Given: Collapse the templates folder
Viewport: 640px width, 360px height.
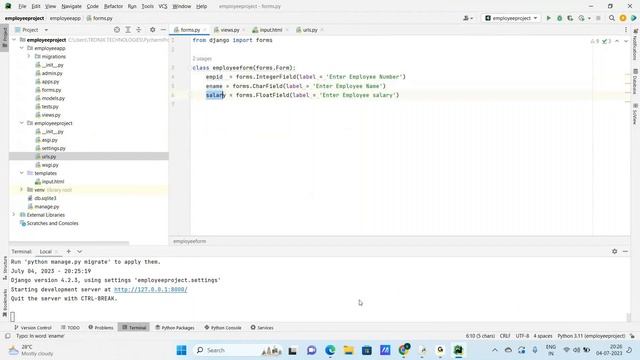Looking at the screenshot, I should [x=22, y=173].
